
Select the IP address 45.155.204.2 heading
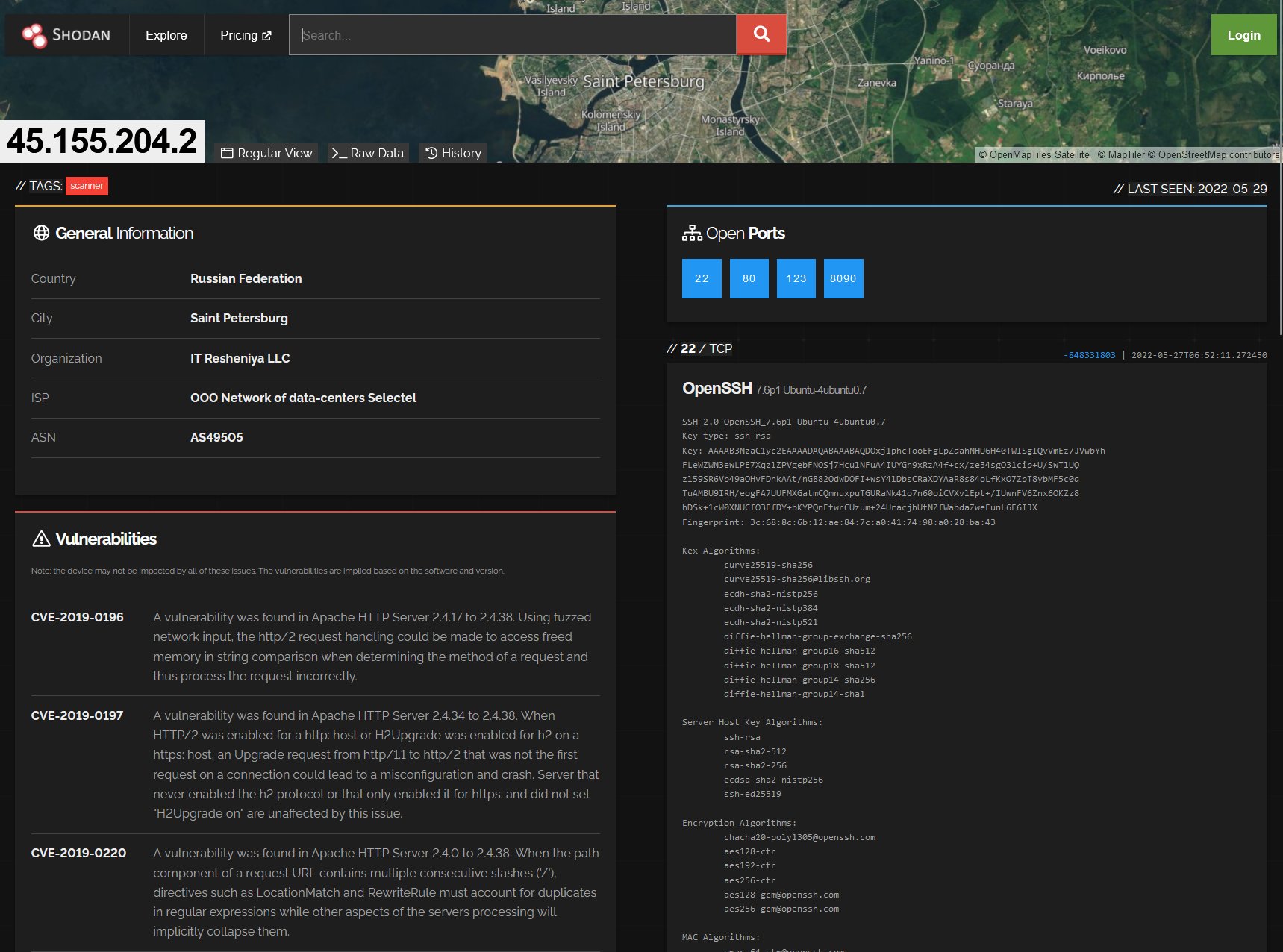[x=102, y=141]
